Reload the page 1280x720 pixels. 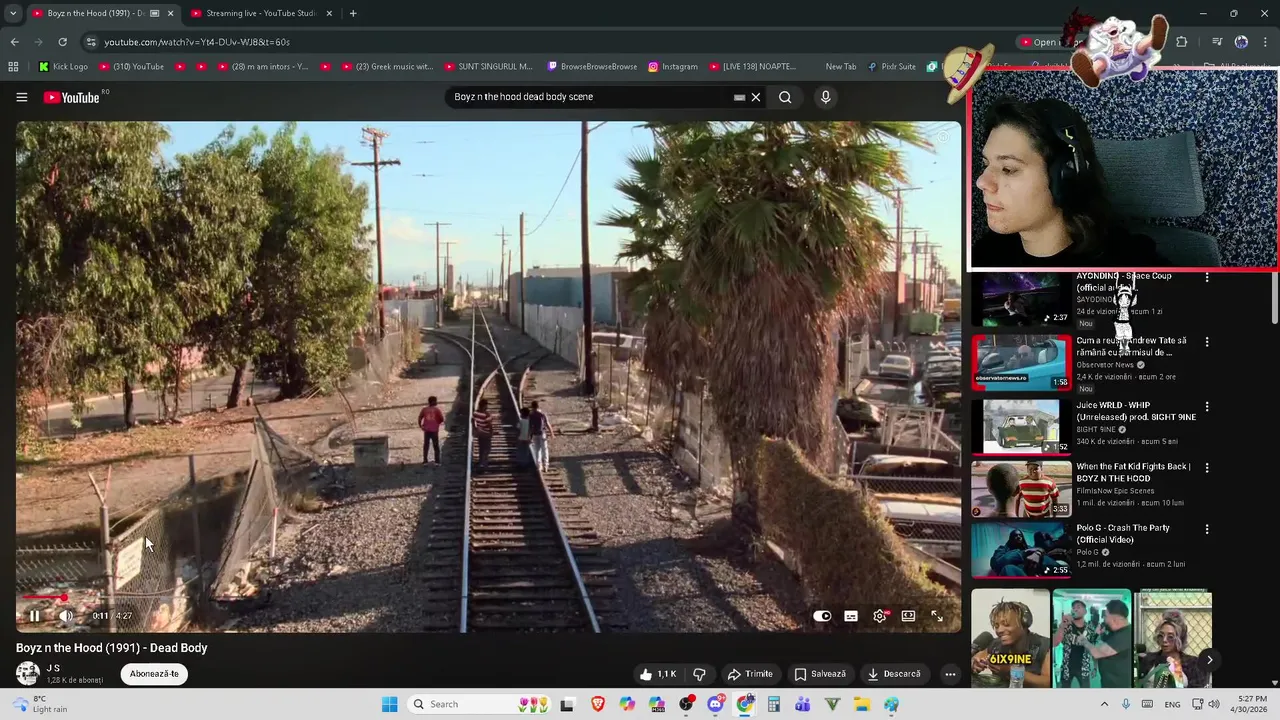click(x=62, y=42)
